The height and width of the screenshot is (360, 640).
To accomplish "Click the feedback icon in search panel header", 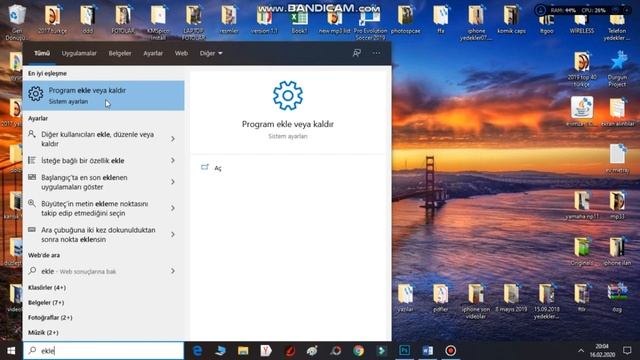I will (356, 53).
